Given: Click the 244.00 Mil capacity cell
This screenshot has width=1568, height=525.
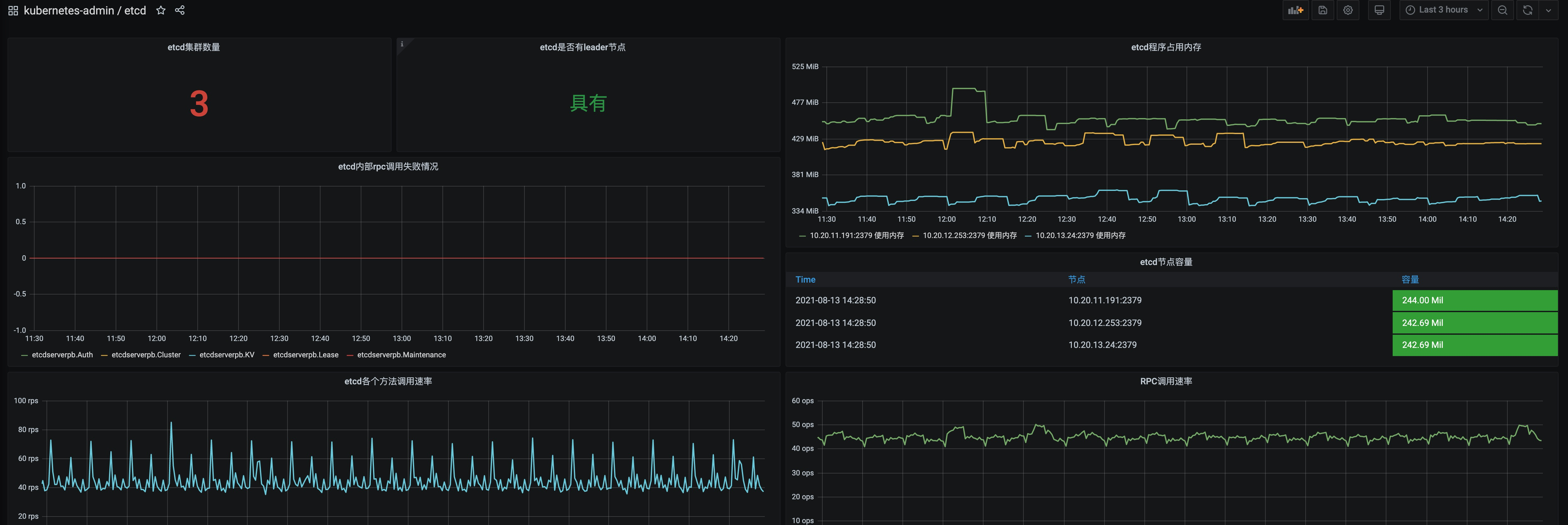Looking at the screenshot, I should click(x=1474, y=300).
